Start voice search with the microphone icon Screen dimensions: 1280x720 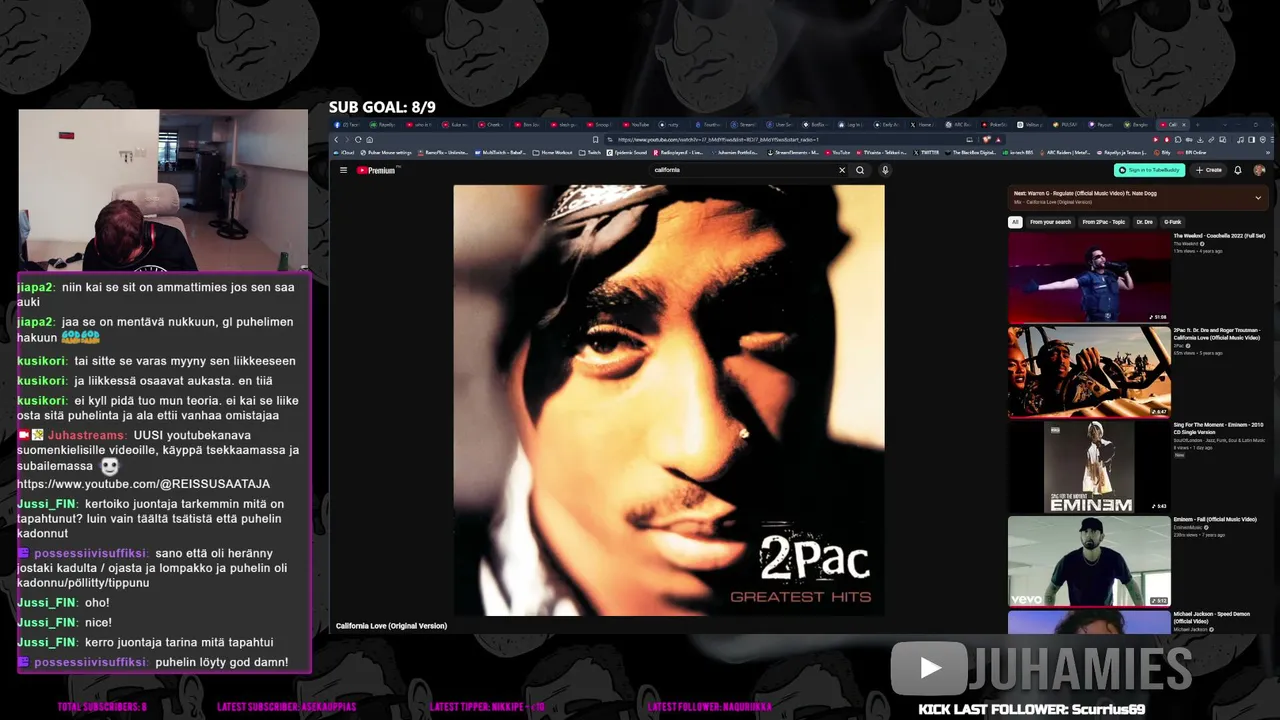[885, 170]
